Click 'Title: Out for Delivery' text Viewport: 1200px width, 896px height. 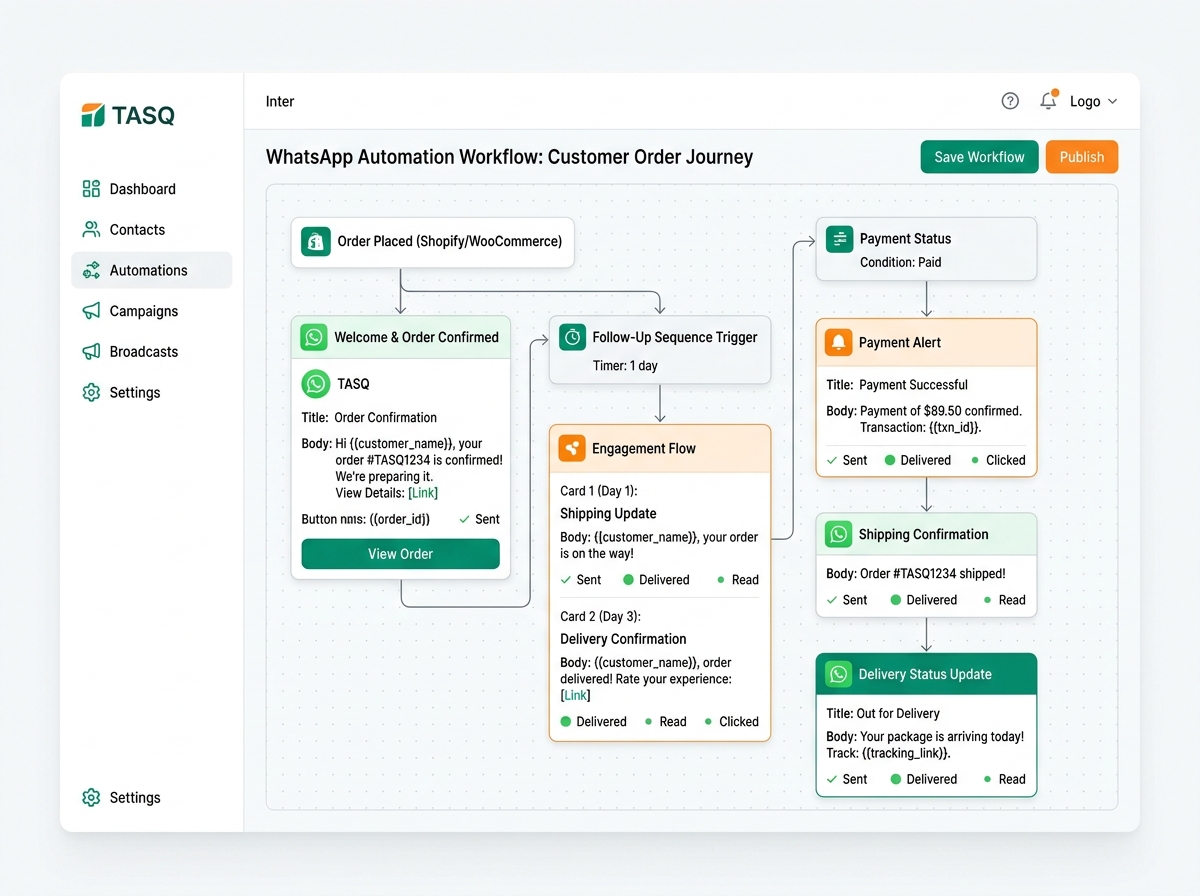point(883,714)
